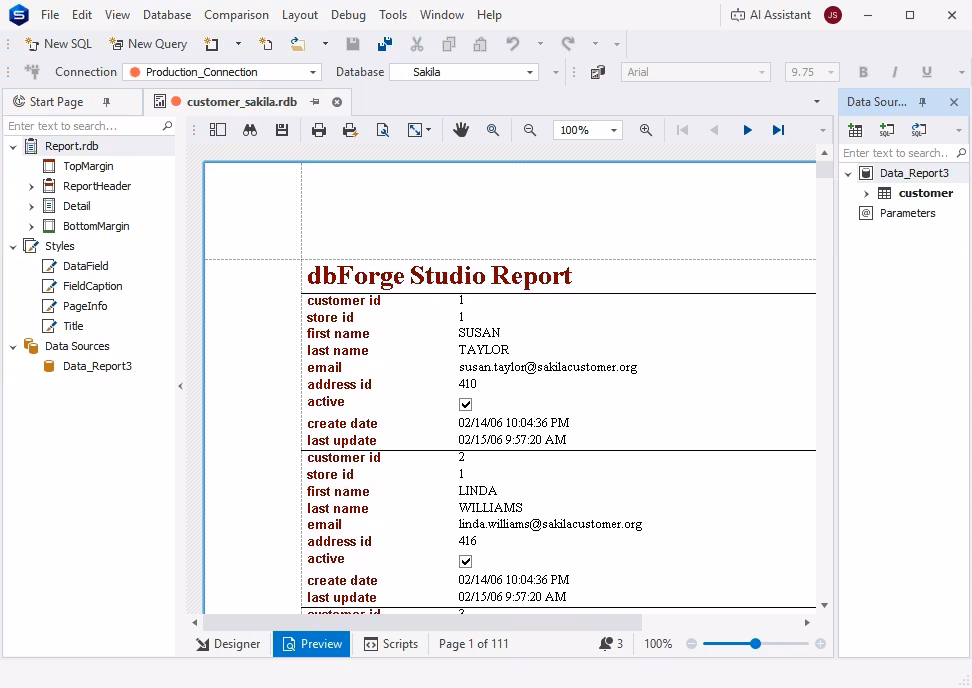
Task: Open the File menu
Action: pos(50,15)
